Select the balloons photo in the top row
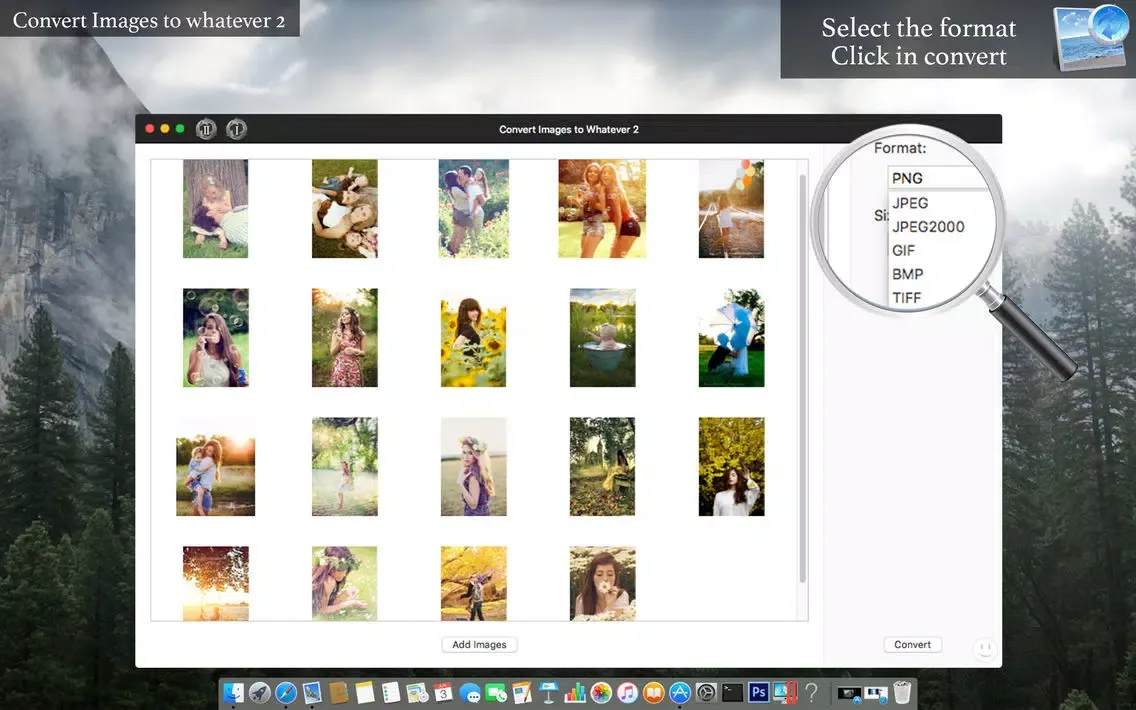Viewport: 1136px width, 710px height. pyautogui.click(x=731, y=208)
